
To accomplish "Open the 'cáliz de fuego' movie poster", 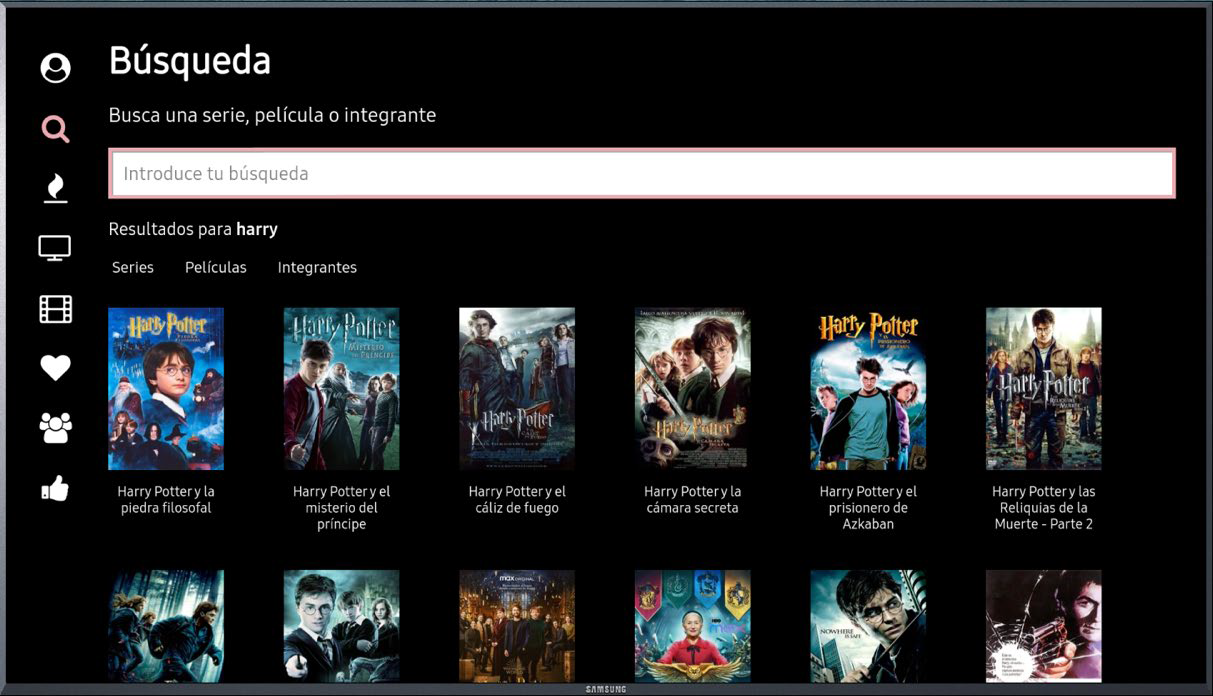I will pos(517,388).
